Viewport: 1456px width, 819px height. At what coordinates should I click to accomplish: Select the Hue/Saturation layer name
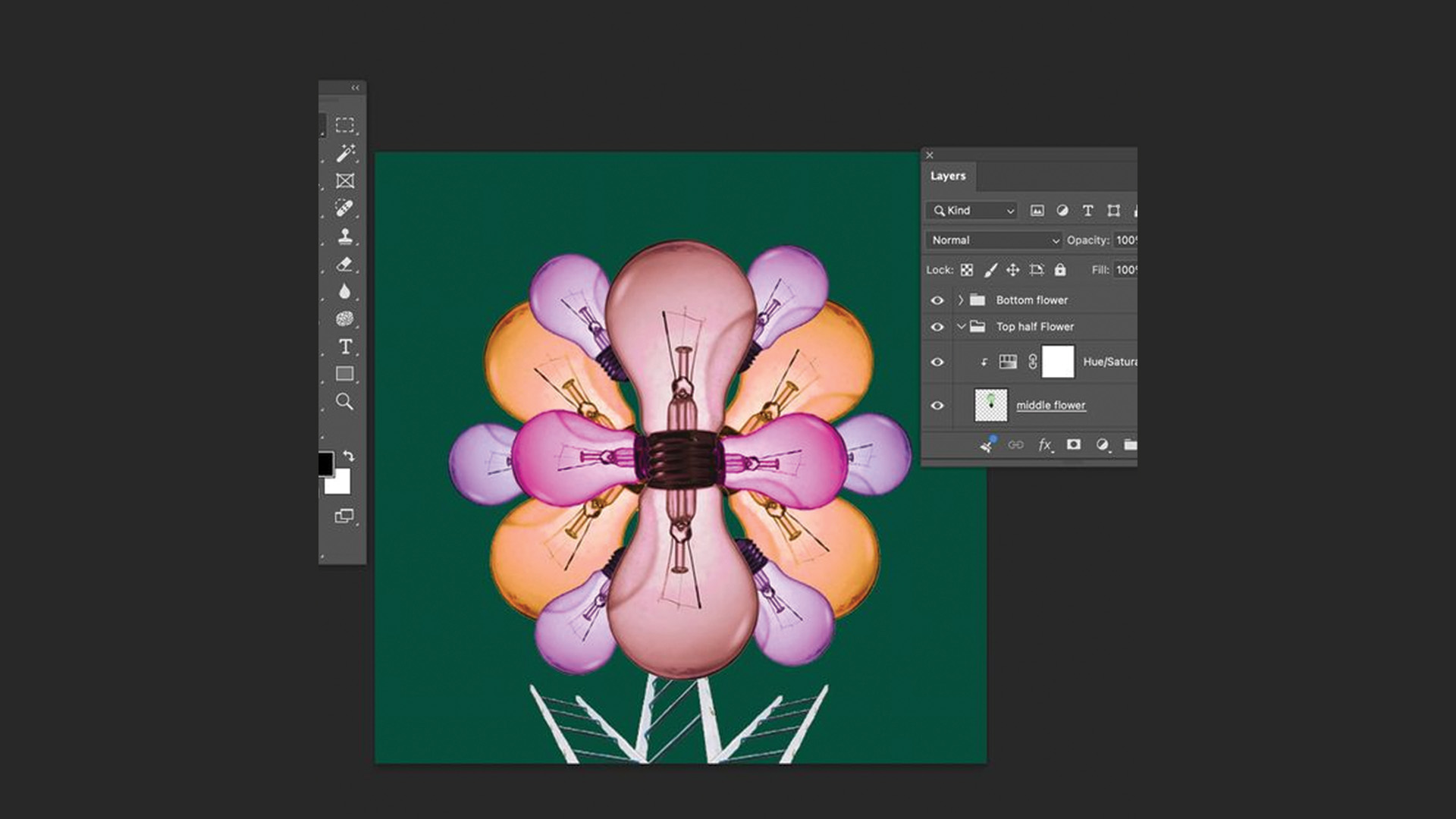1109,362
